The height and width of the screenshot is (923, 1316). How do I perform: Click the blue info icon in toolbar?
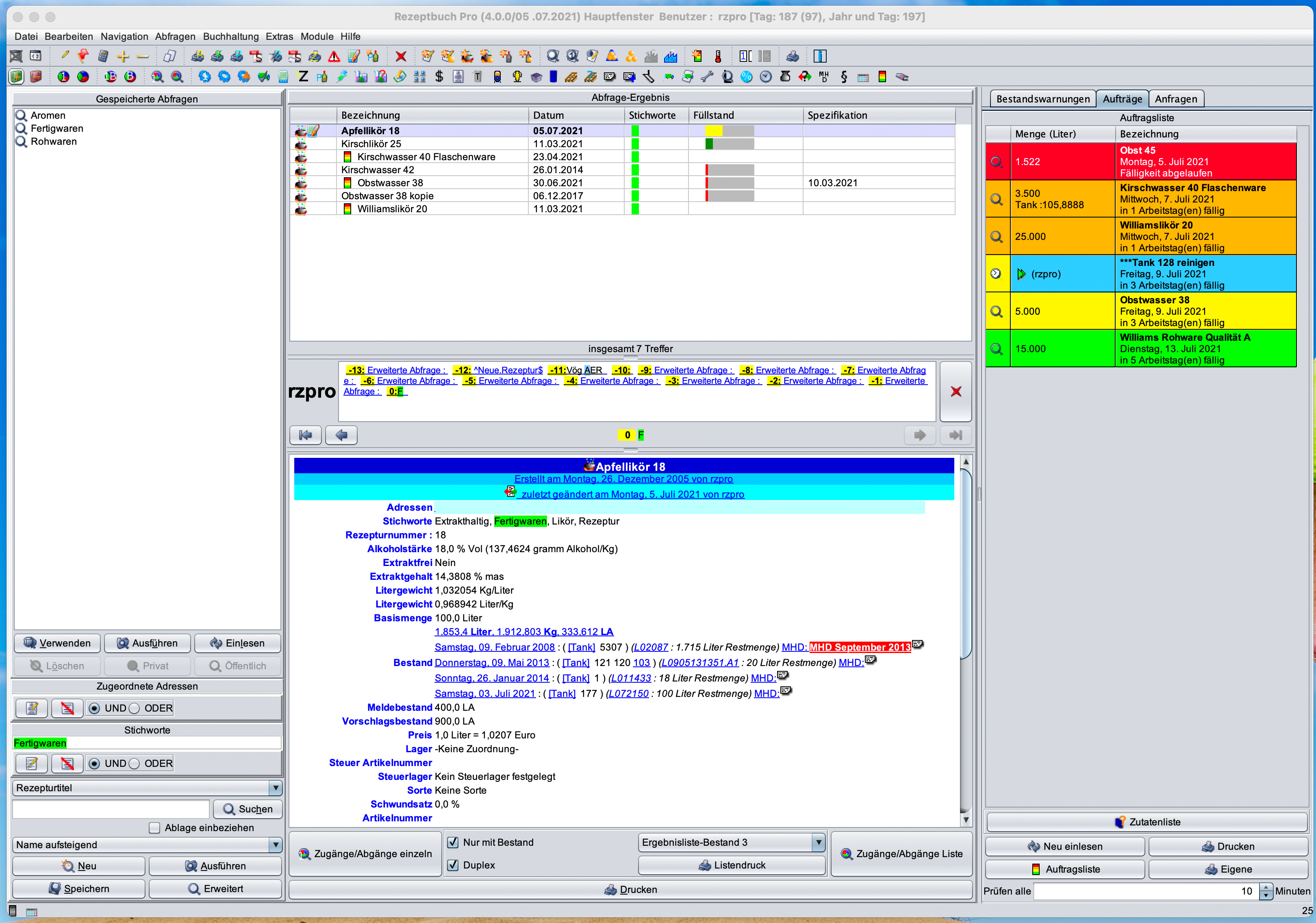point(820,56)
